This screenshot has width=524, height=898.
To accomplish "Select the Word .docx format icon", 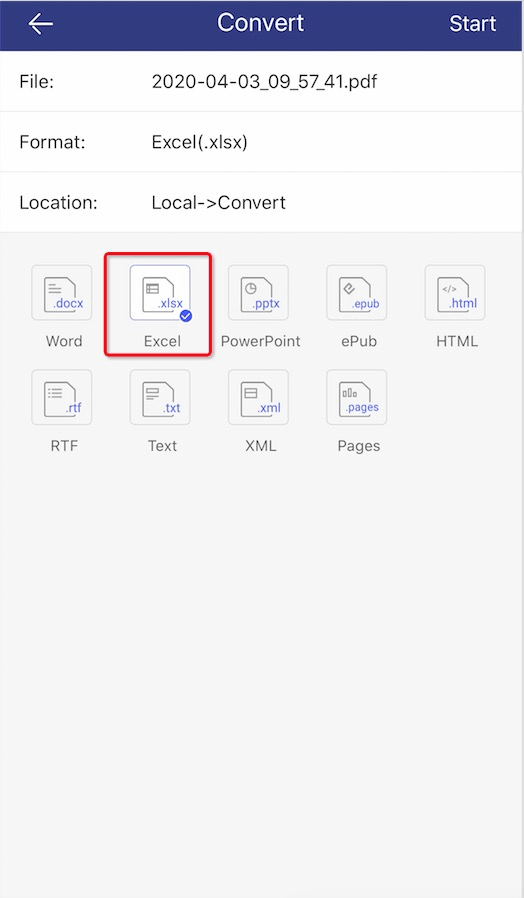I will tap(62, 293).
